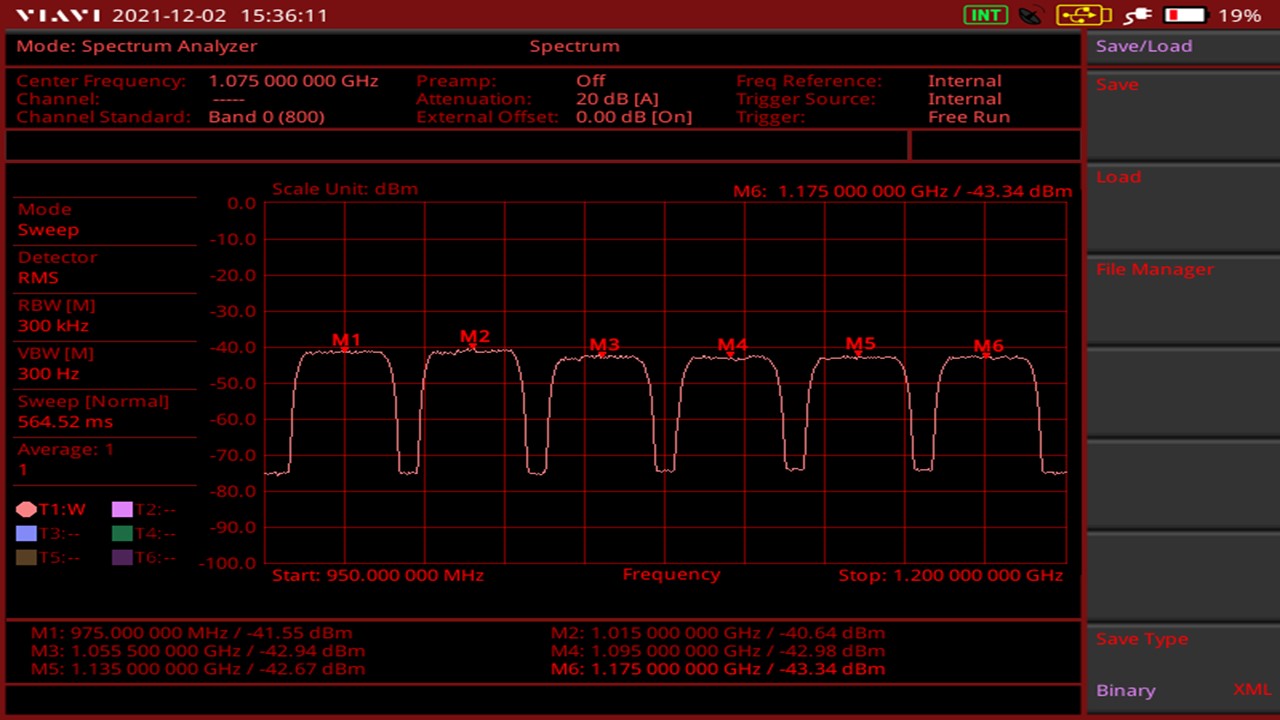Select the Save/Load menu header
The width and height of the screenshot is (1280, 720).
[x=1144, y=46]
